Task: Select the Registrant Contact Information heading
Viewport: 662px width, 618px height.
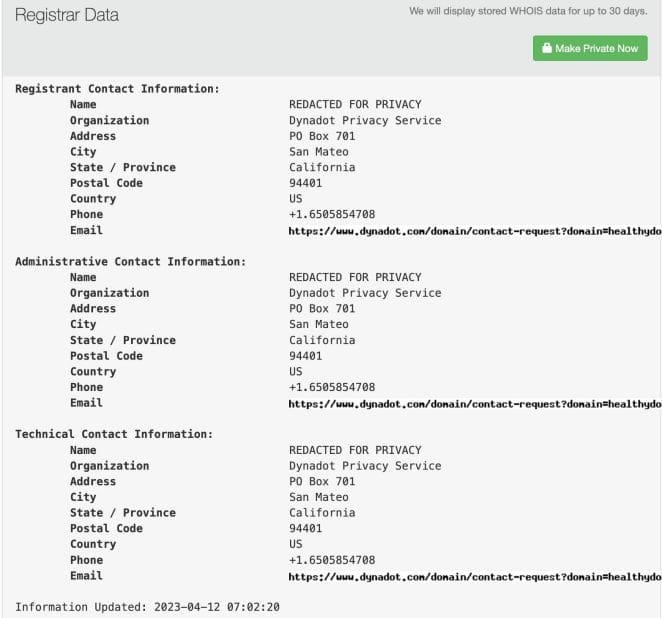Action: coord(117,89)
